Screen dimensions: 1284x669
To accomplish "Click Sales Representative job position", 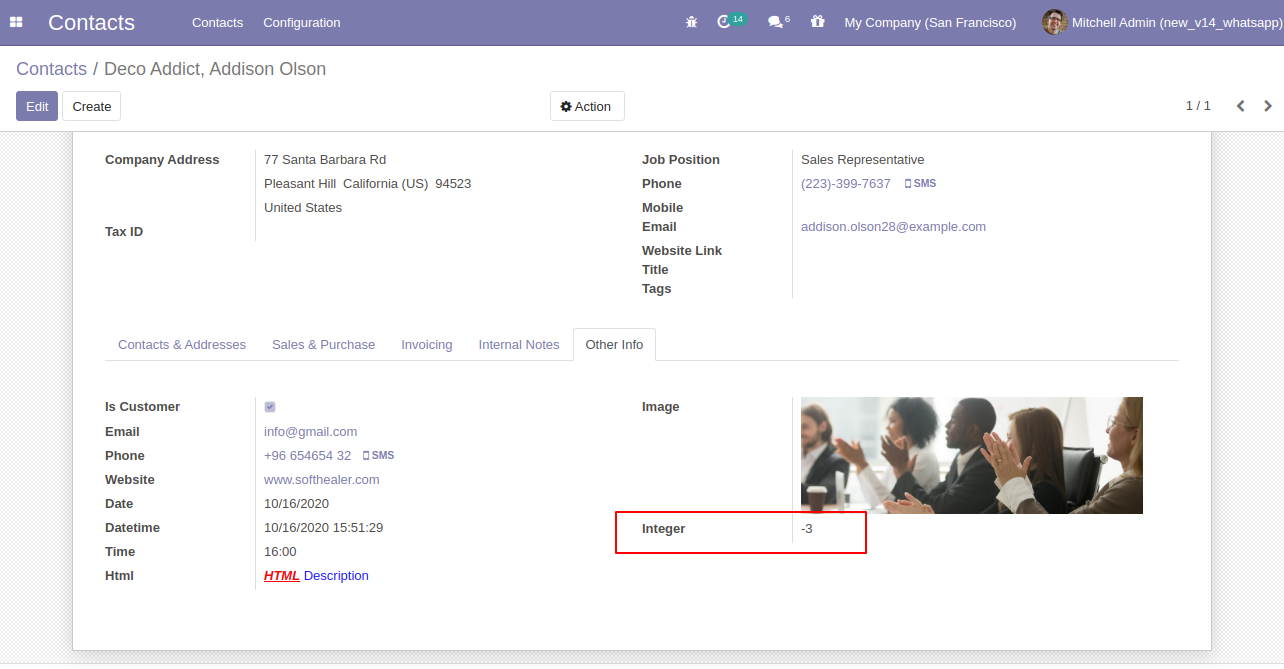I will click(x=862, y=160).
